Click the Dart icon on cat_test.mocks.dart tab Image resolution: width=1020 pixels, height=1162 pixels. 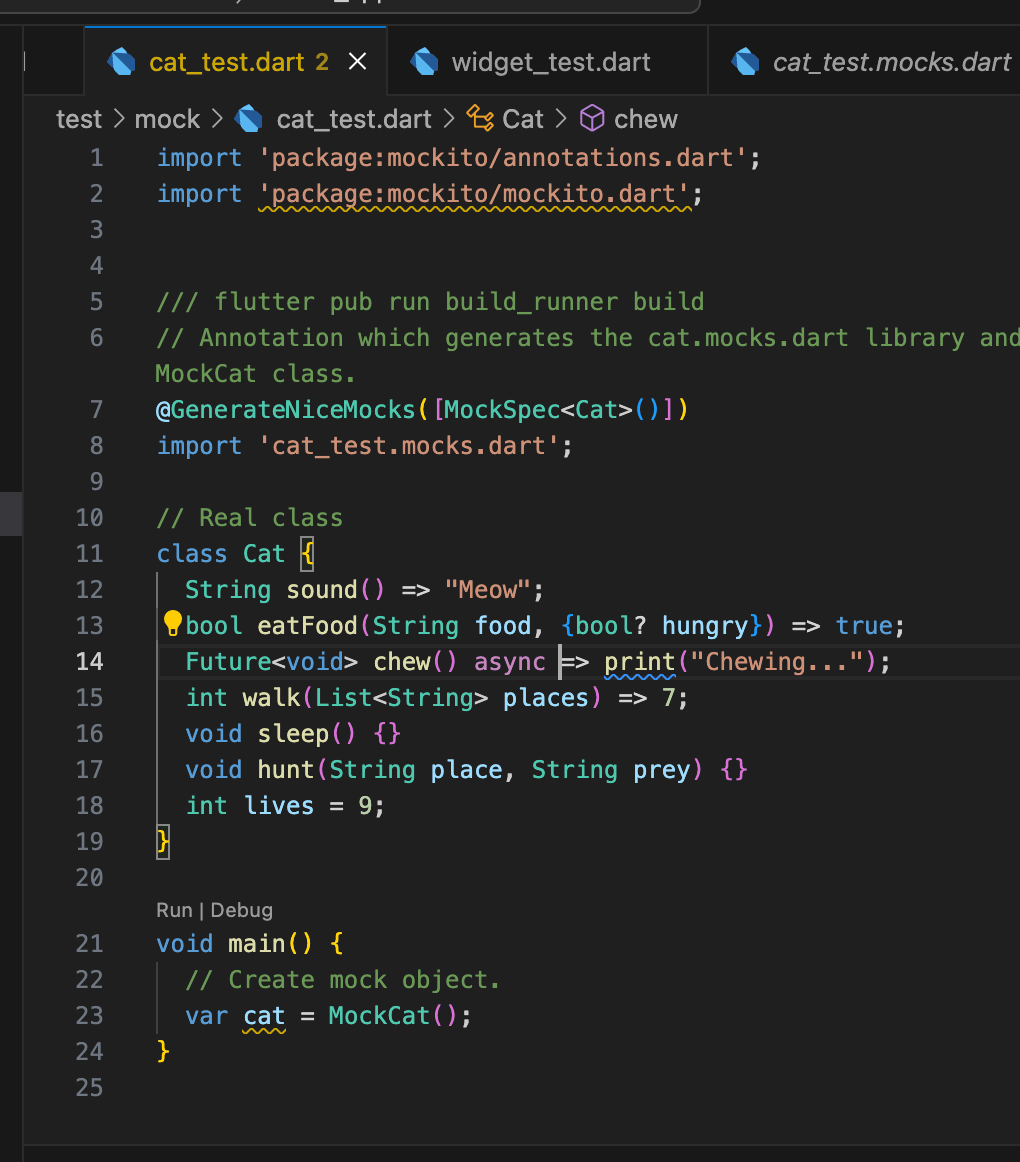tap(745, 62)
